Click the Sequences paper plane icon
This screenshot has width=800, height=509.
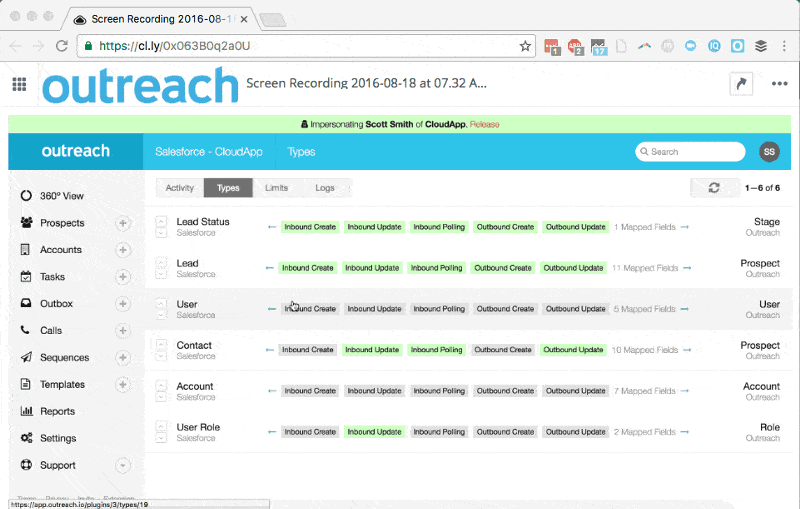click(26, 357)
